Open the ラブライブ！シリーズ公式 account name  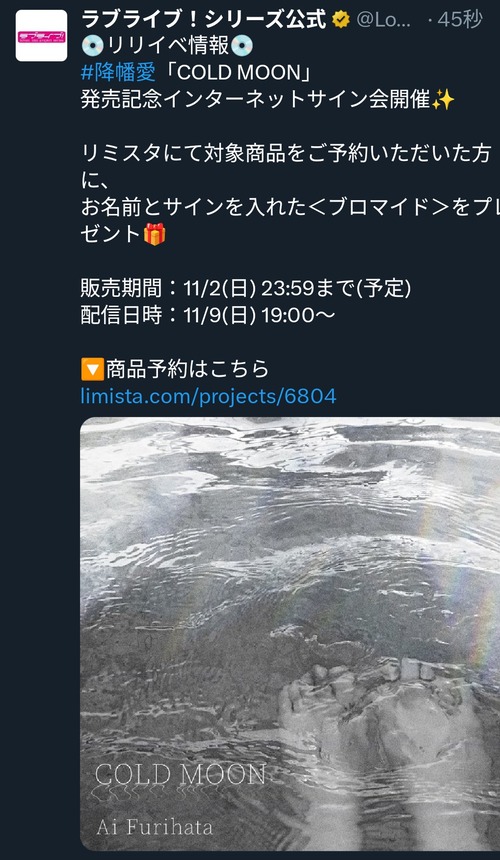click(204, 20)
